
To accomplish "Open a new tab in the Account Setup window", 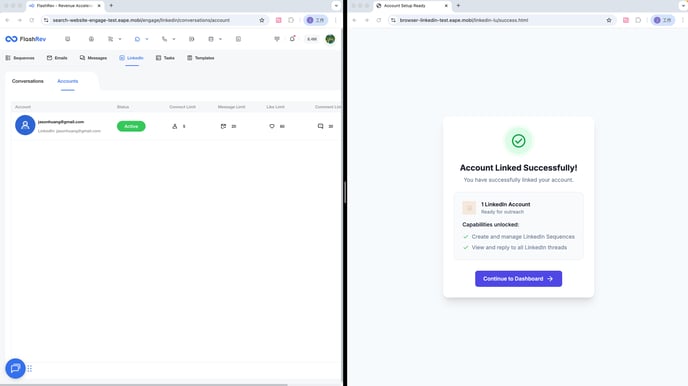I will [458, 6].
